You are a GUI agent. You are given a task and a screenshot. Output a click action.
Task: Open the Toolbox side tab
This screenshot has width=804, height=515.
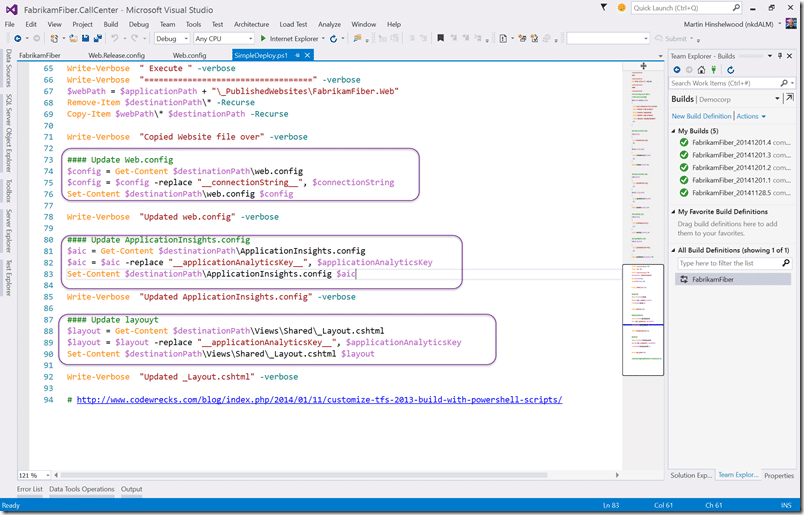click(9, 191)
